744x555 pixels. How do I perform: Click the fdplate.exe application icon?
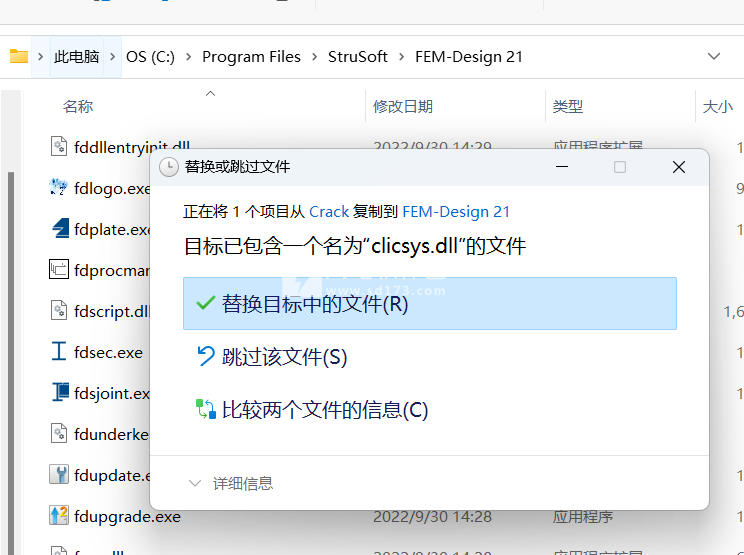coord(59,228)
